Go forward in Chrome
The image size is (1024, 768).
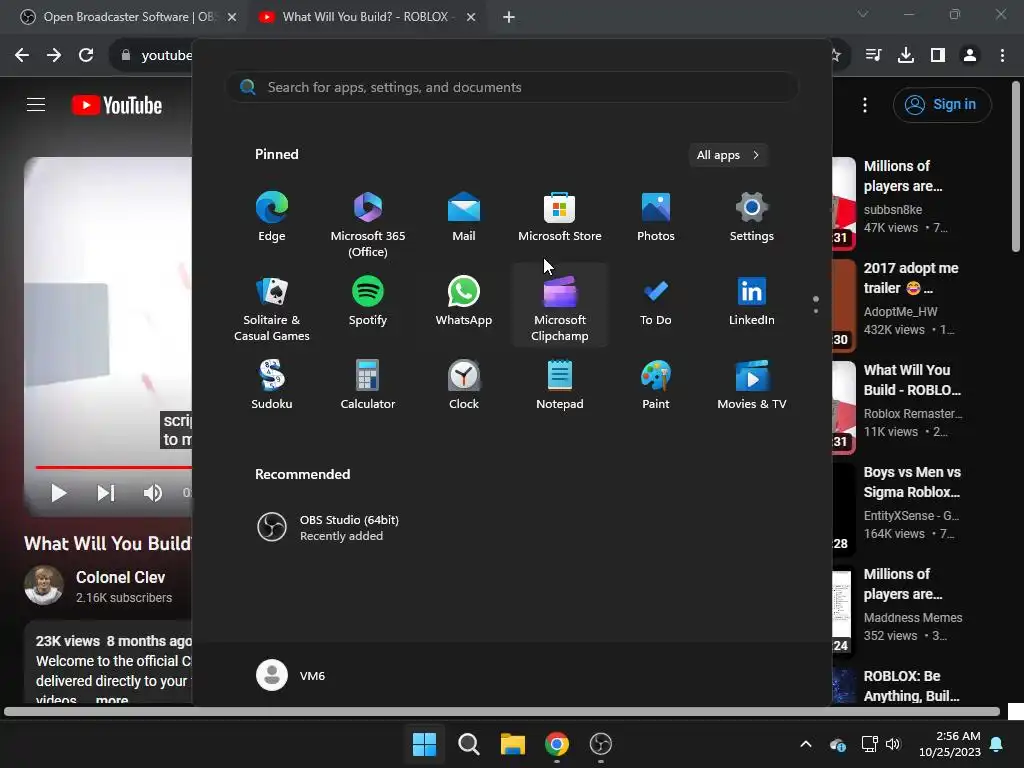pos(54,56)
